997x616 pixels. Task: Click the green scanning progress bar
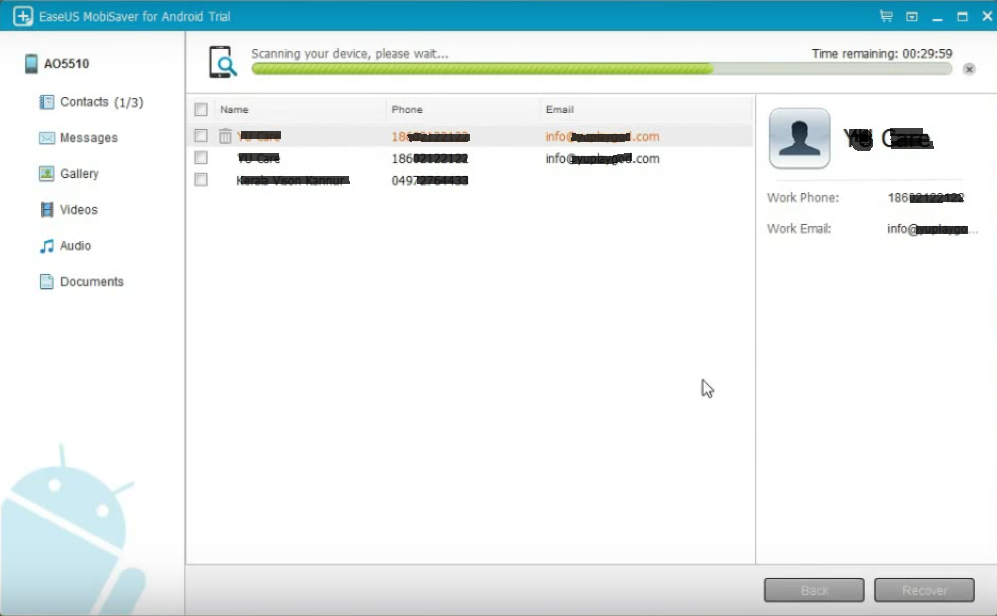click(602, 69)
